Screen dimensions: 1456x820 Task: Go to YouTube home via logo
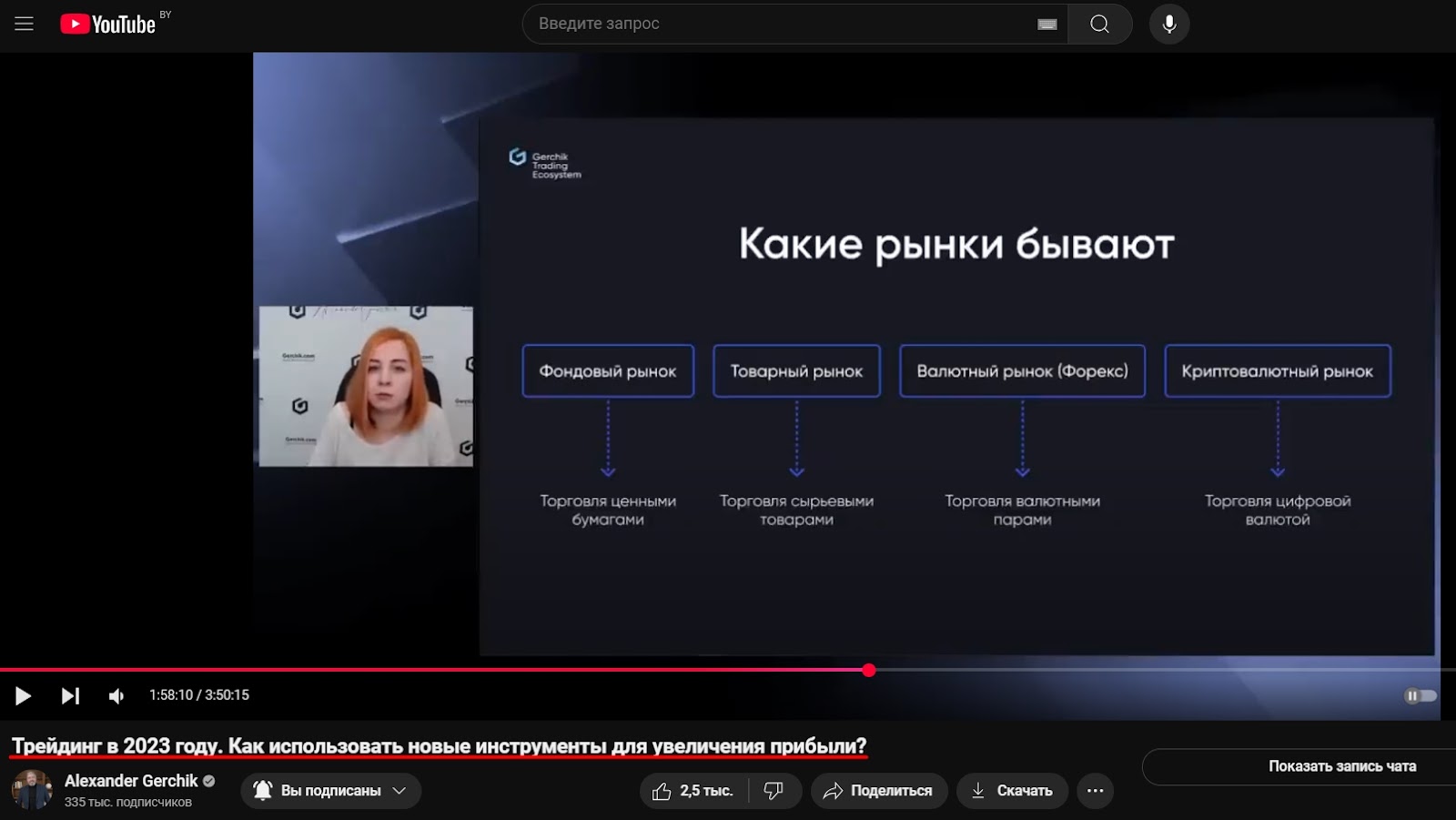coord(108,24)
